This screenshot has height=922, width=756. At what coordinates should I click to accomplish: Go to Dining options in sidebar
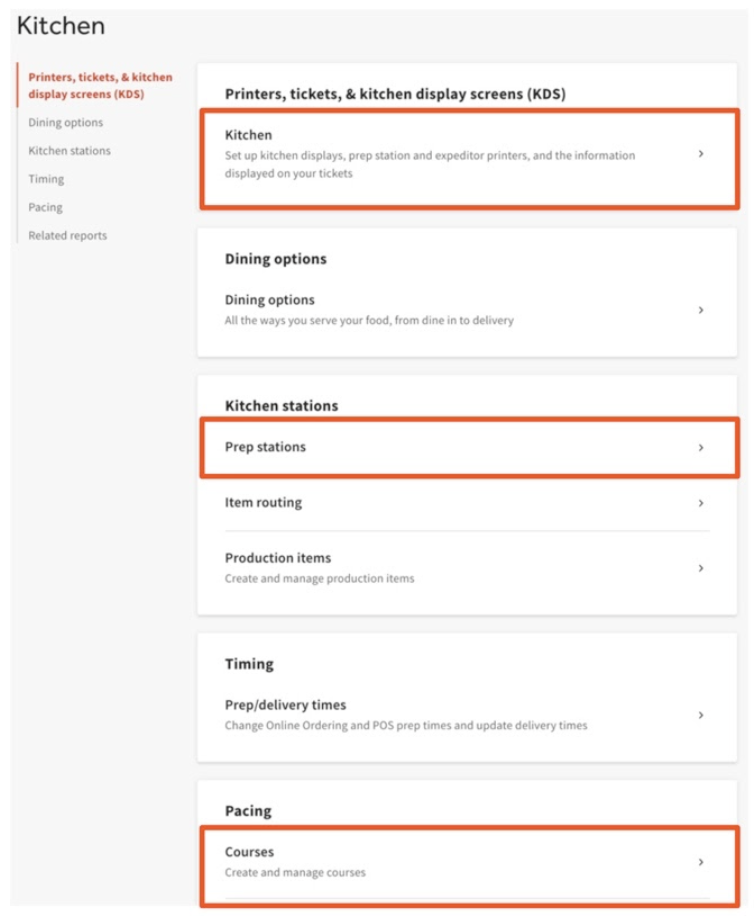click(x=66, y=123)
